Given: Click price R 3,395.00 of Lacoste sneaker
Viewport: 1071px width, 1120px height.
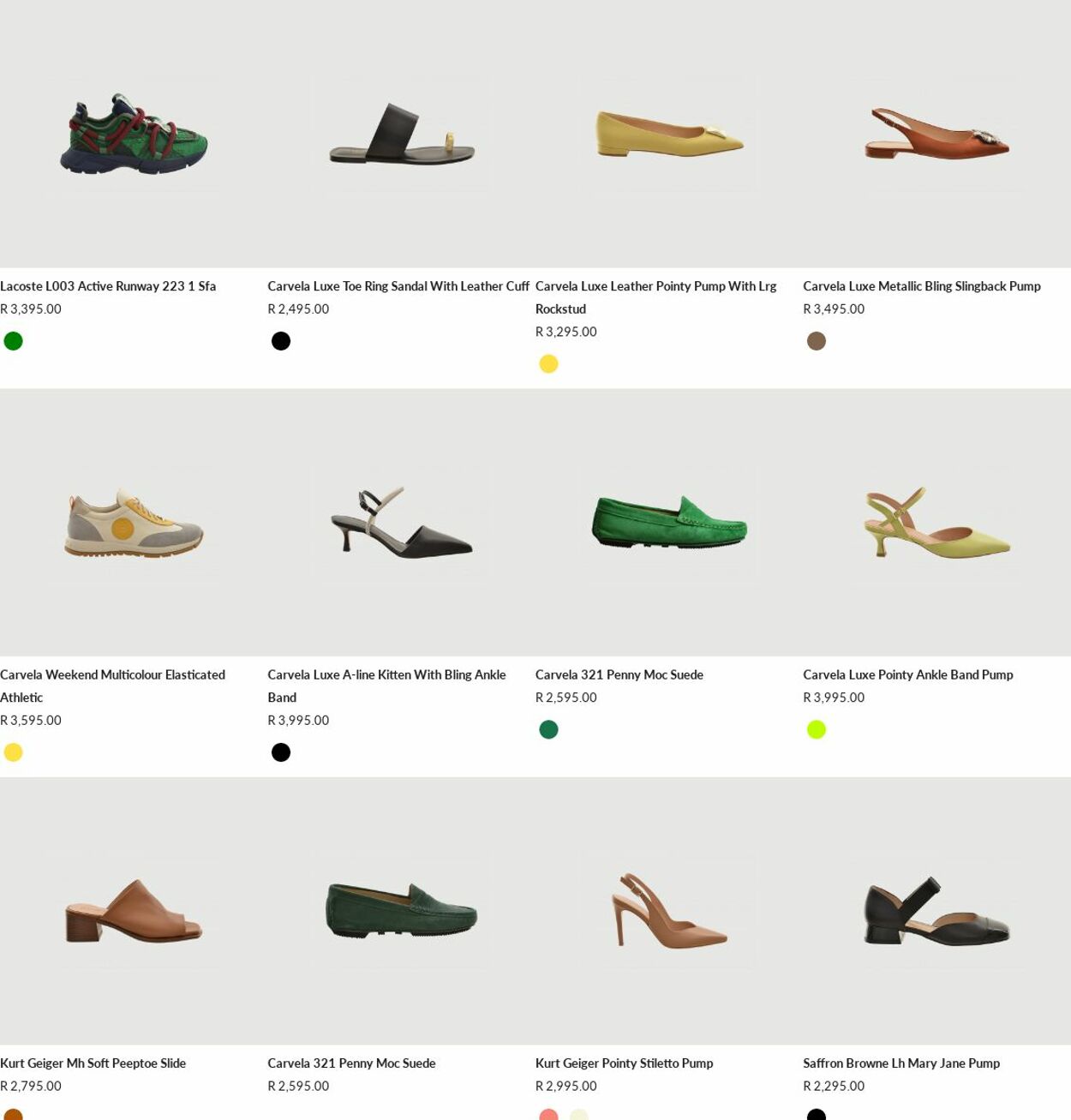Looking at the screenshot, I should click(x=31, y=309).
